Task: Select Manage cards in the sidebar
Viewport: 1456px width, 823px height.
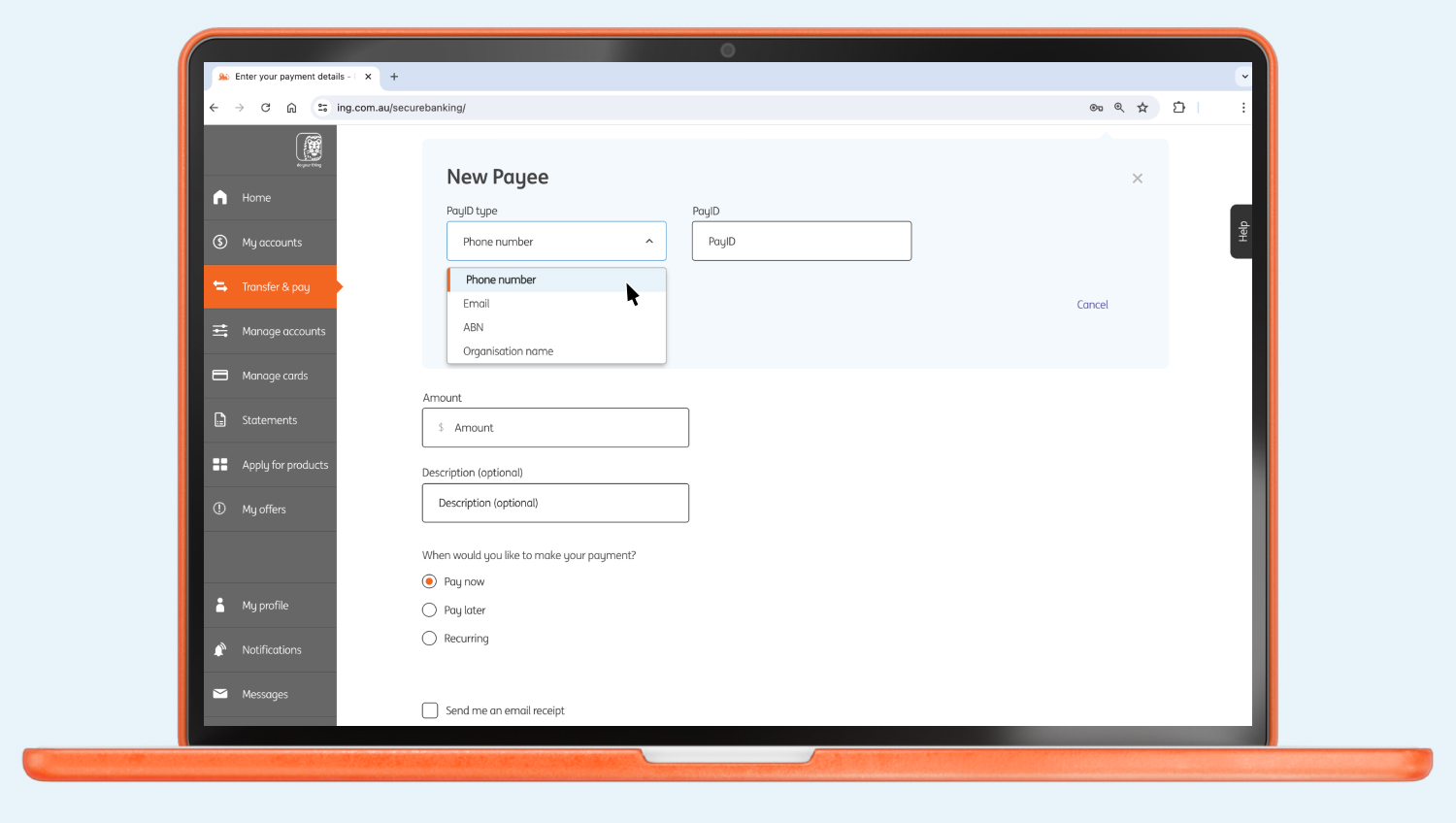Action: [275, 376]
